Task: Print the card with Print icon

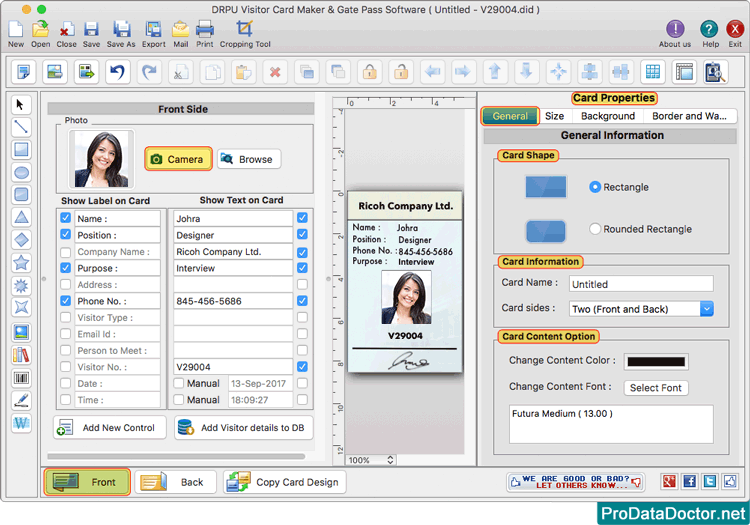Action: point(205,30)
